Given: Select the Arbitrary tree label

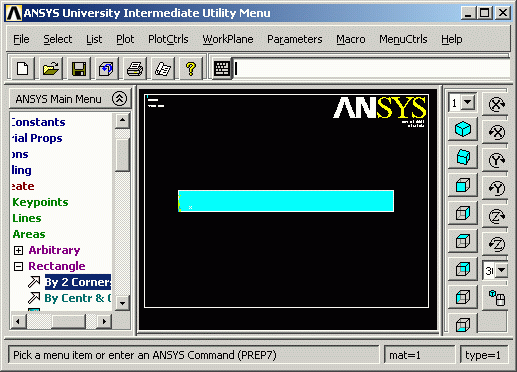Looking at the screenshot, I should 54,250.
